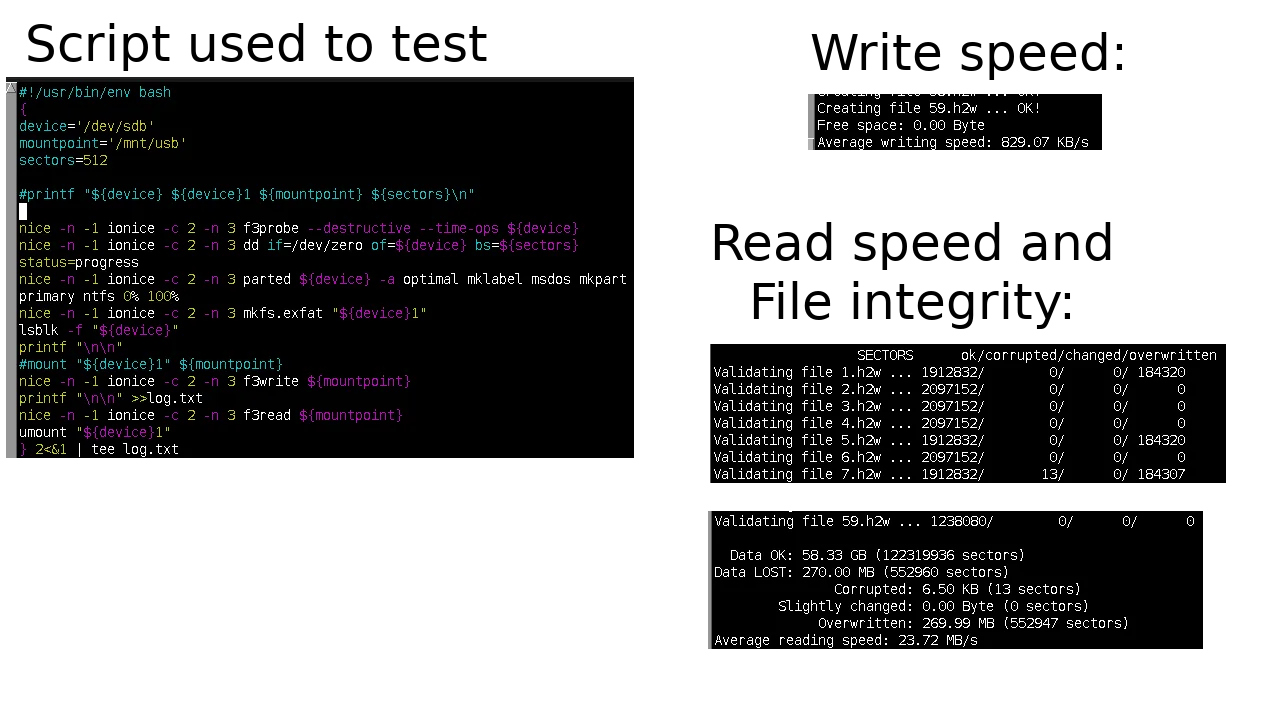Click the "Validating file 6.h2w" row
This screenshot has height=720, width=1280.
[950, 457]
